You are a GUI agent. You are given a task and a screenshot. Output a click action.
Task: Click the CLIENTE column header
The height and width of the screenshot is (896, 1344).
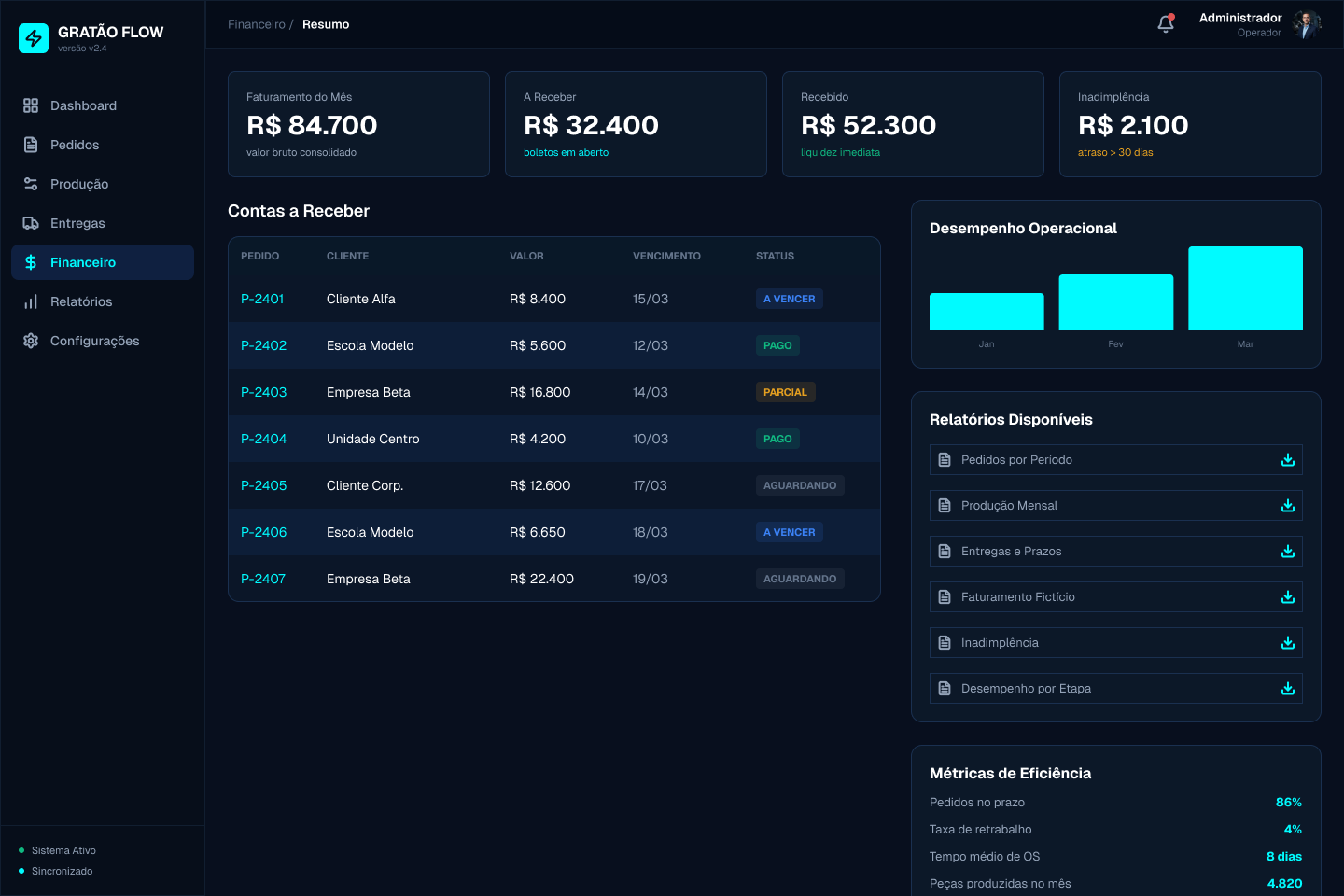tap(347, 256)
